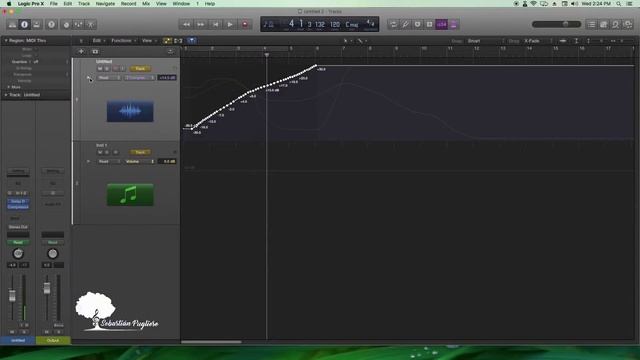
Task: Open the Navigate menu
Action: point(105,4)
